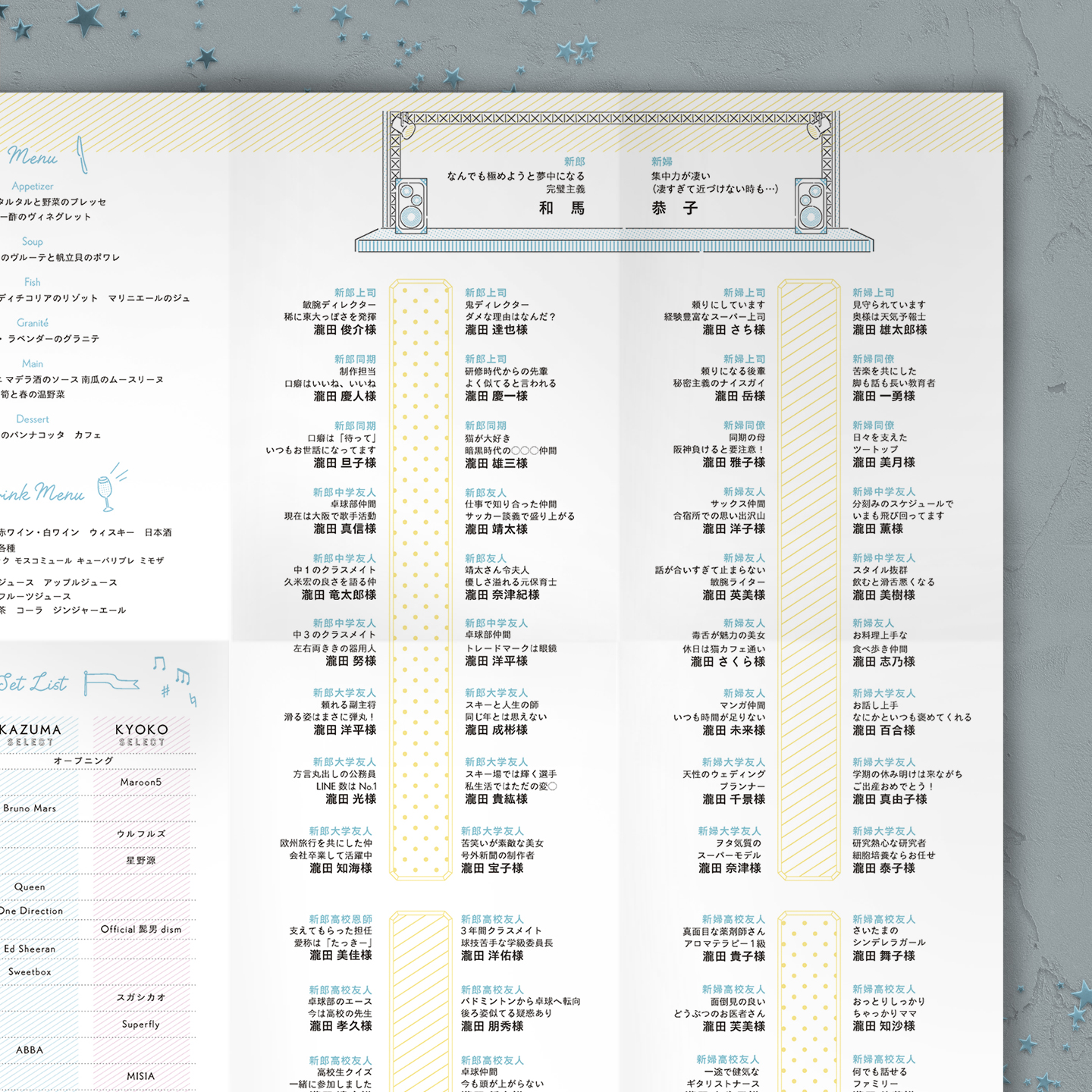The height and width of the screenshot is (1092, 1092).
Task: Click guest name 瀧田 未来様
Action: 734,730
